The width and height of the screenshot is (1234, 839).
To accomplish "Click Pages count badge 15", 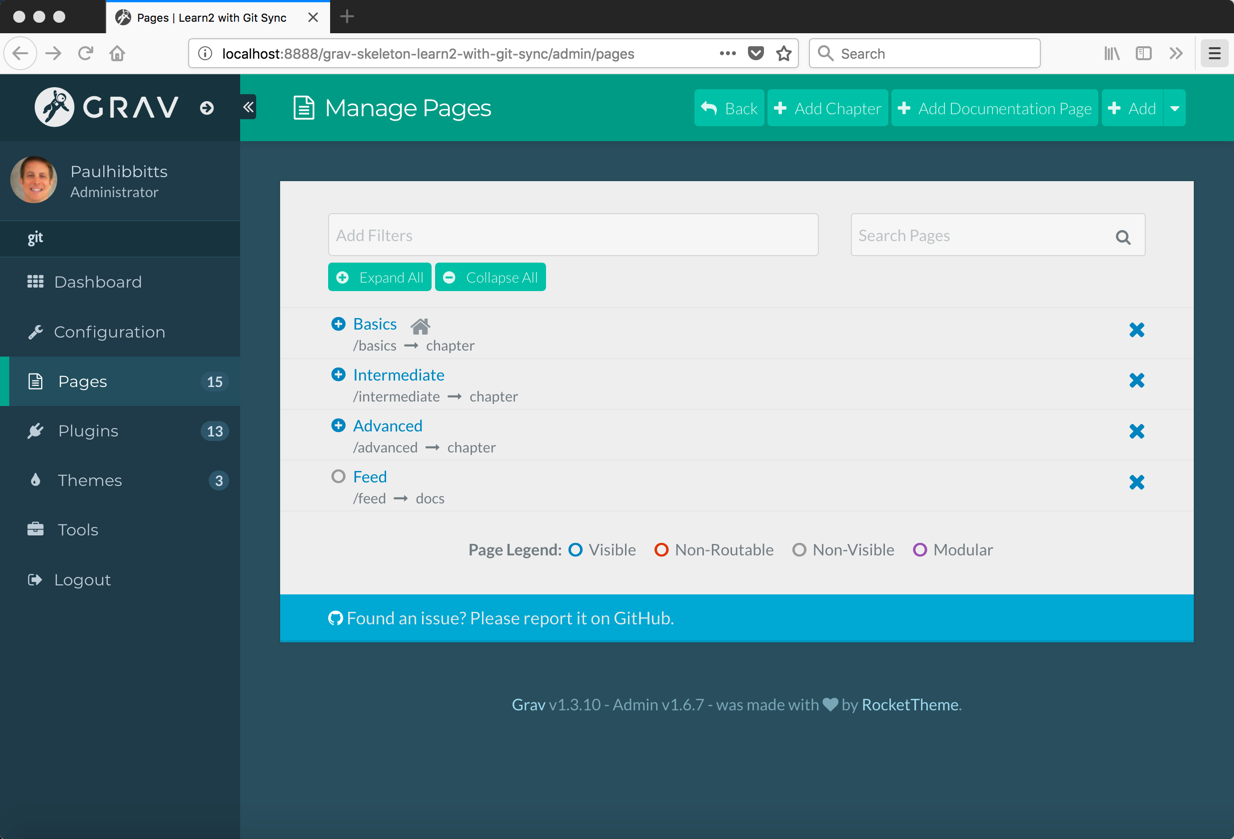I will click(214, 382).
